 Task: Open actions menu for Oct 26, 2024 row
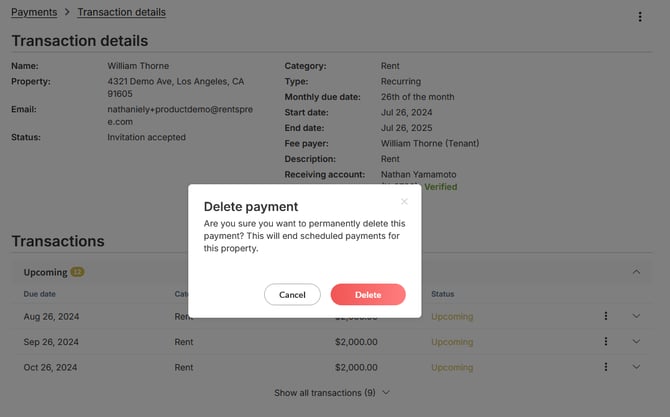coord(605,367)
